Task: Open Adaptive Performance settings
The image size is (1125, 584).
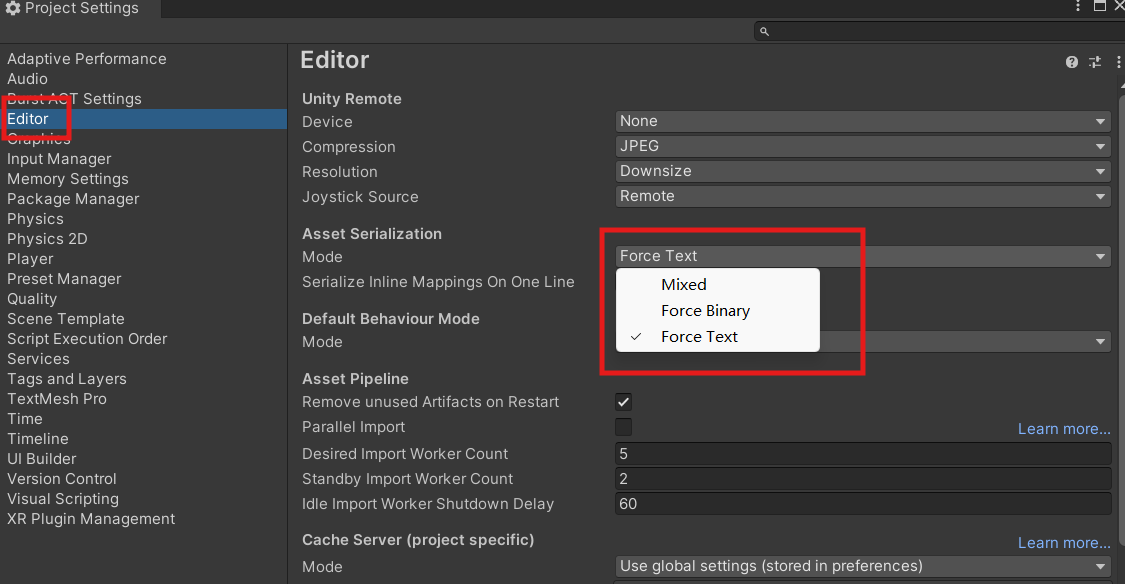Action: (87, 59)
